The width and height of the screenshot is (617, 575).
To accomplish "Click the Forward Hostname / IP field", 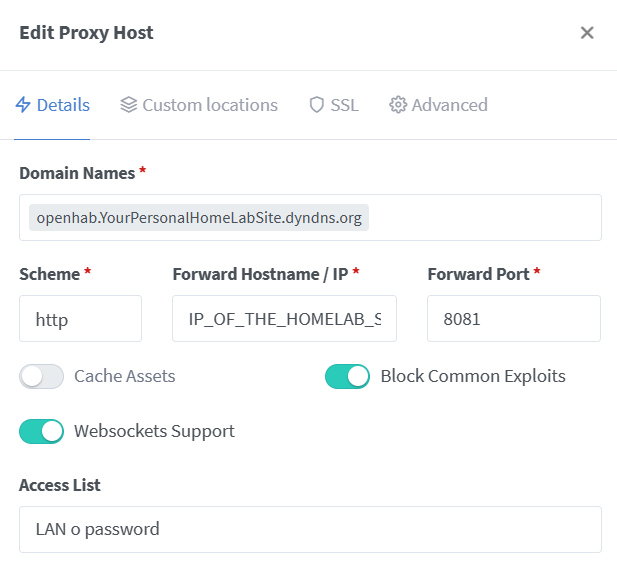I will [284, 319].
